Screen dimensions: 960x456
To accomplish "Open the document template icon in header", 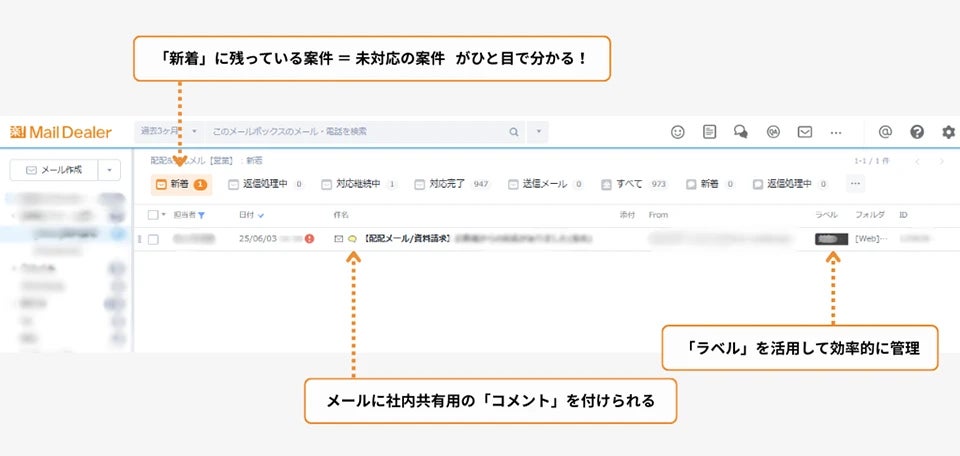I will (x=710, y=132).
